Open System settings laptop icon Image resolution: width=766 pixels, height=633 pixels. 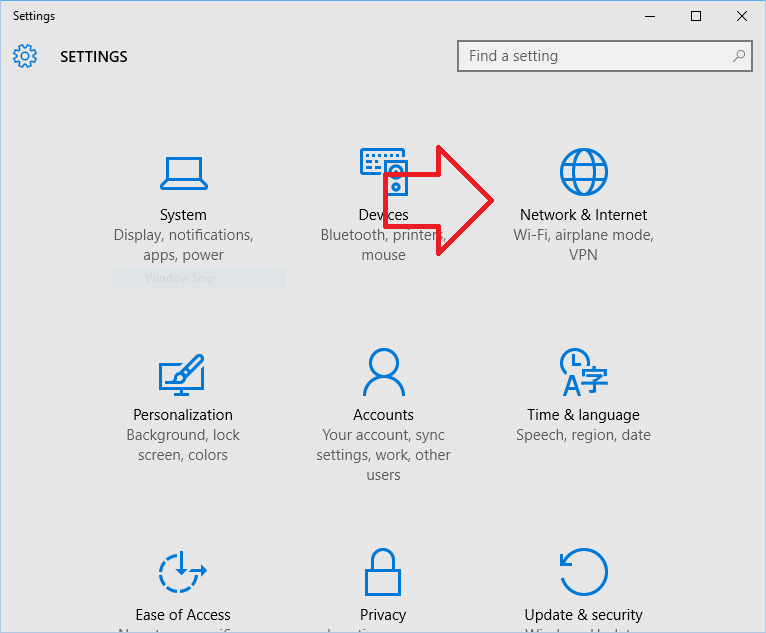point(184,173)
